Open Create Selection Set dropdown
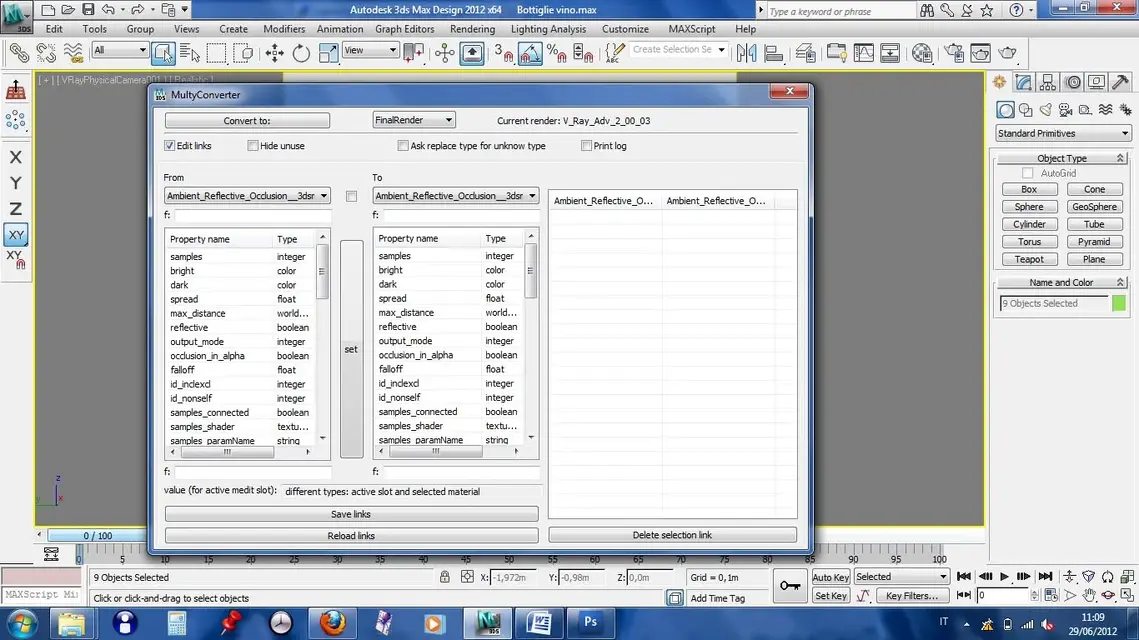 pyautogui.click(x=678, y=49)
